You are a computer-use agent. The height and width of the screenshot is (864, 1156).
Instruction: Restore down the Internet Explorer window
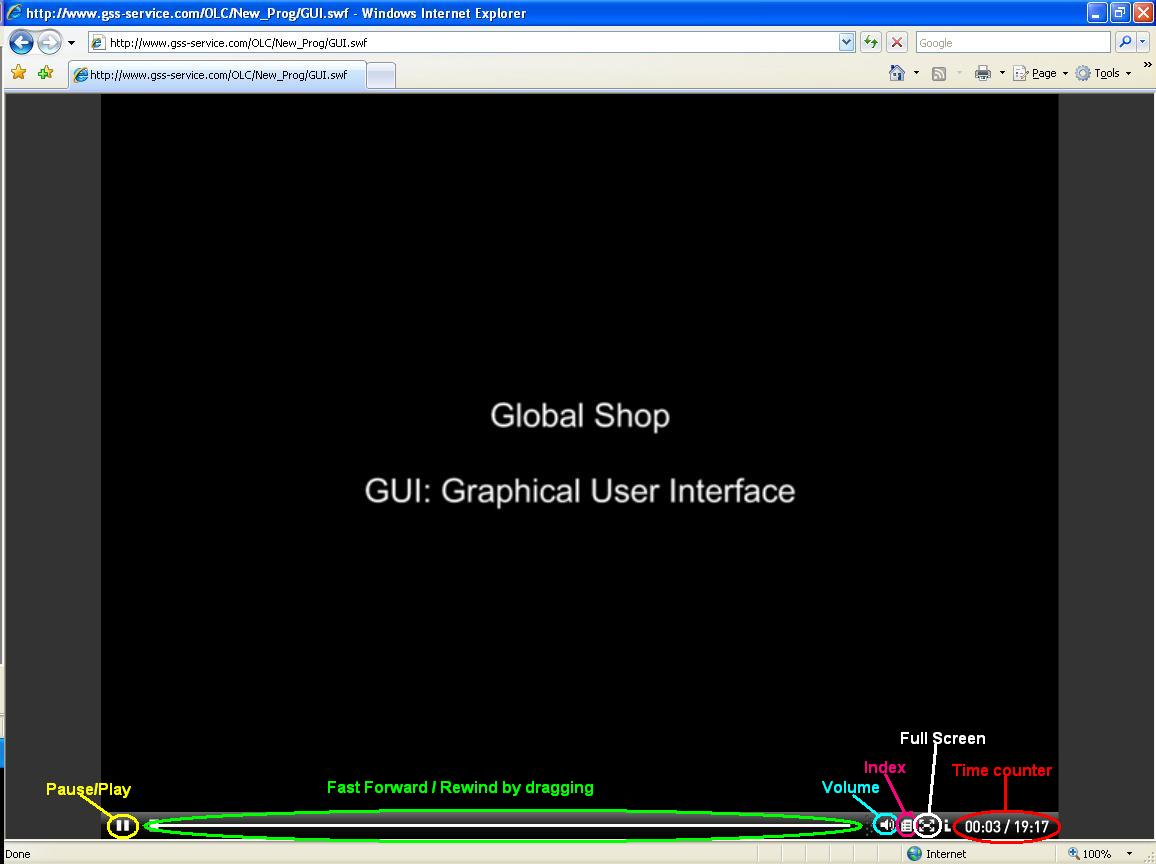[x=1119, y=13]
